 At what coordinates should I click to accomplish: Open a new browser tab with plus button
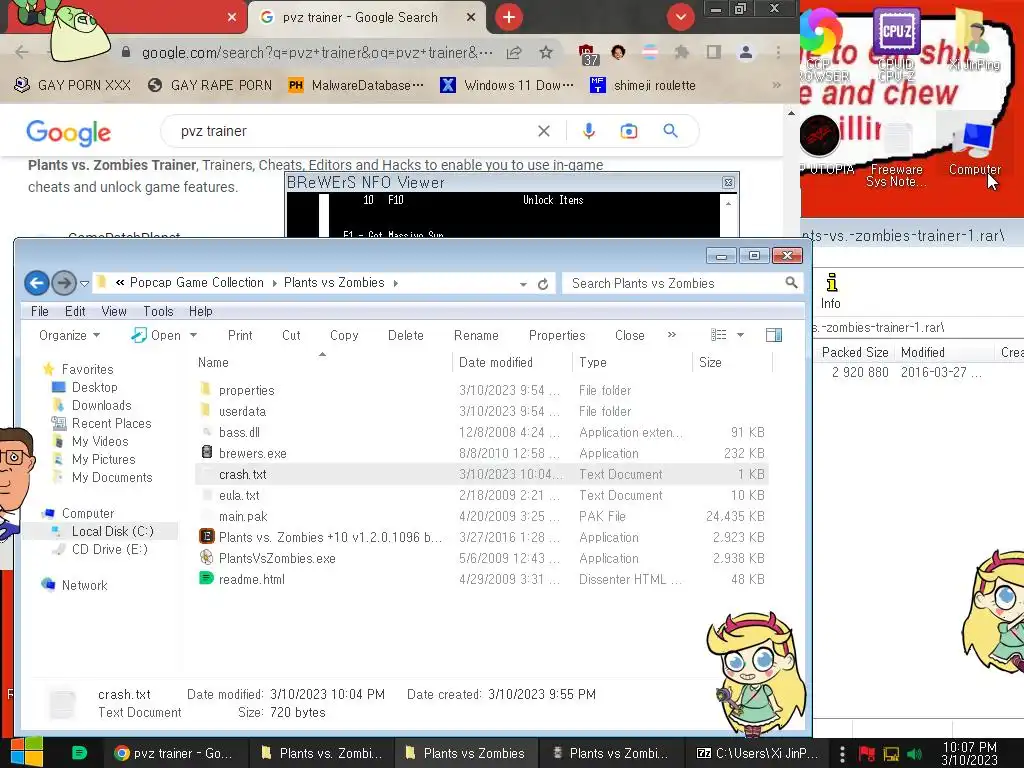click(x=509, y=17)
